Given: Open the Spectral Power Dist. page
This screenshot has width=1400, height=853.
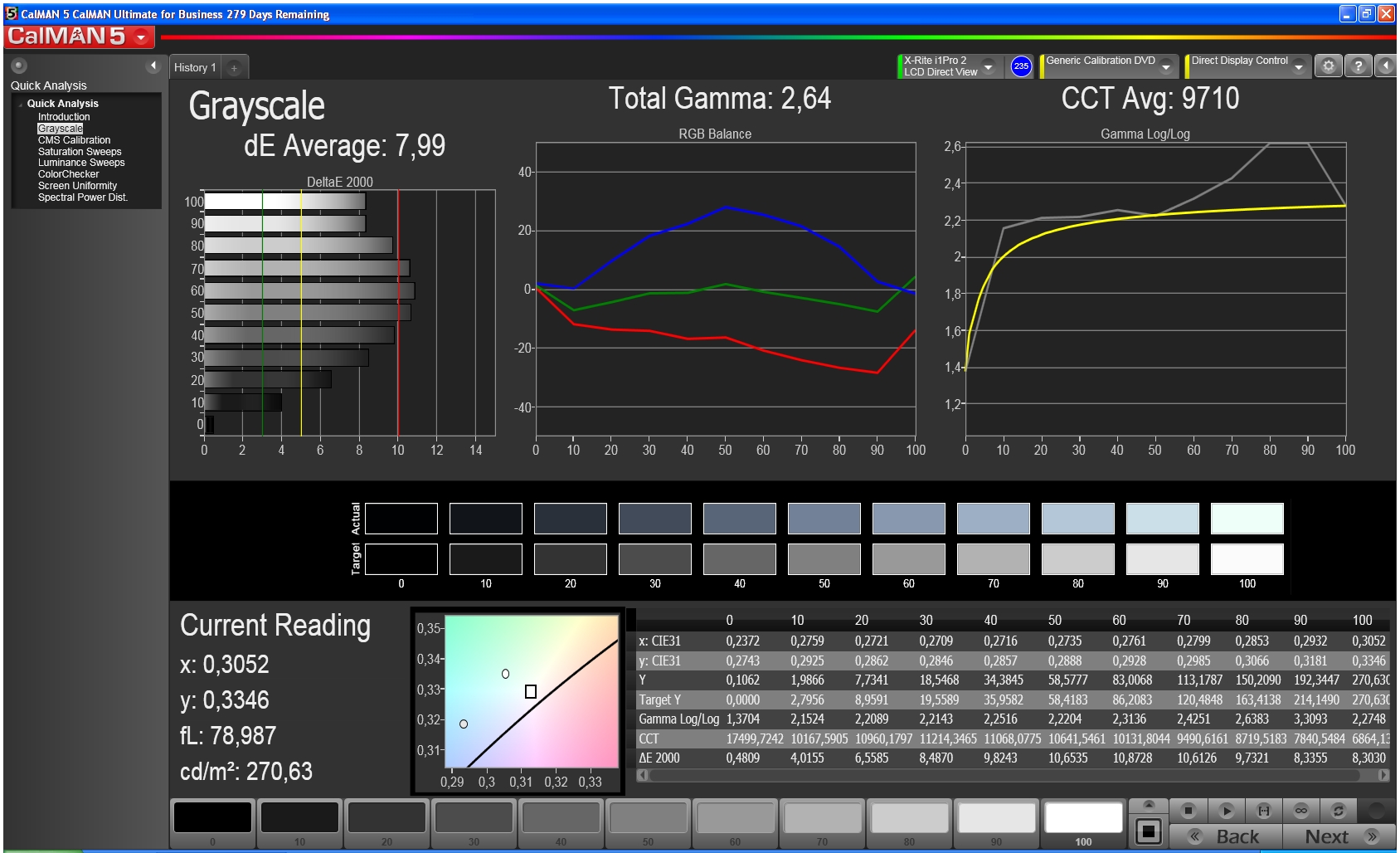Looking at the screenshot, I should tap(83, 197).
